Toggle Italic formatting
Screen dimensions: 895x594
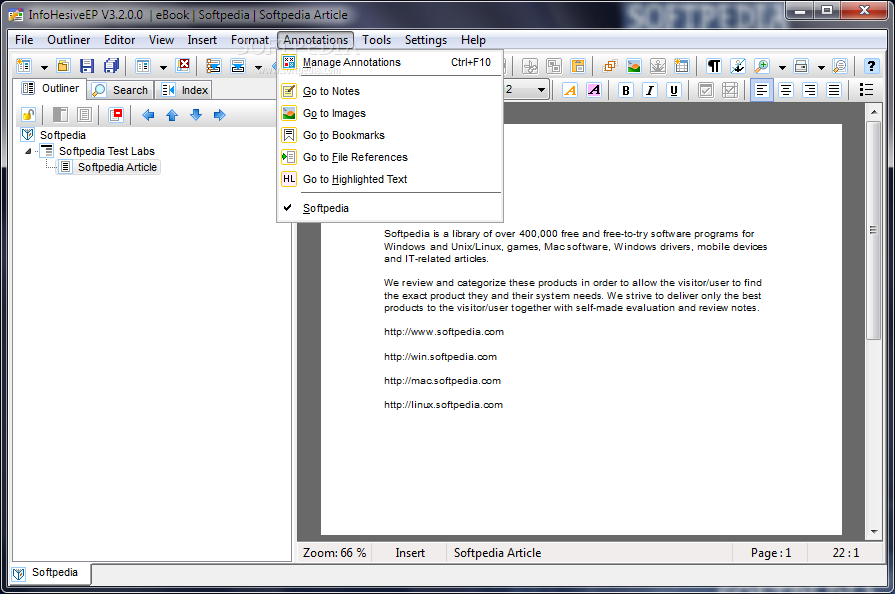coord(650,90)
